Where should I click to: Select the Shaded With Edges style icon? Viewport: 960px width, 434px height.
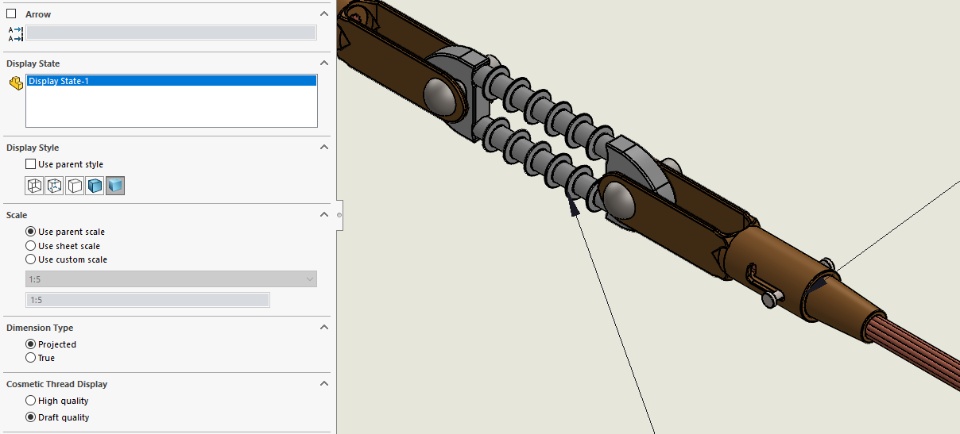tap(95, 185)
